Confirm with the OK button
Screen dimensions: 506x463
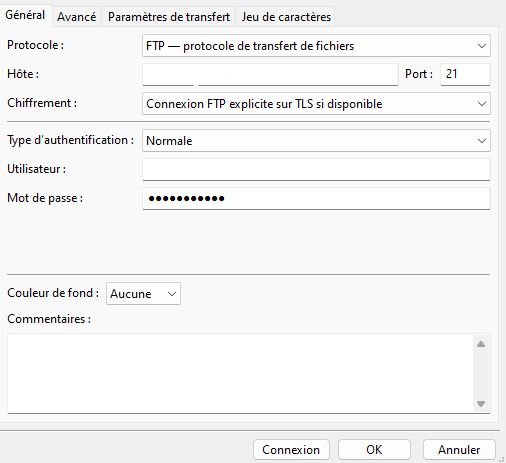click(x=374, y=450)
